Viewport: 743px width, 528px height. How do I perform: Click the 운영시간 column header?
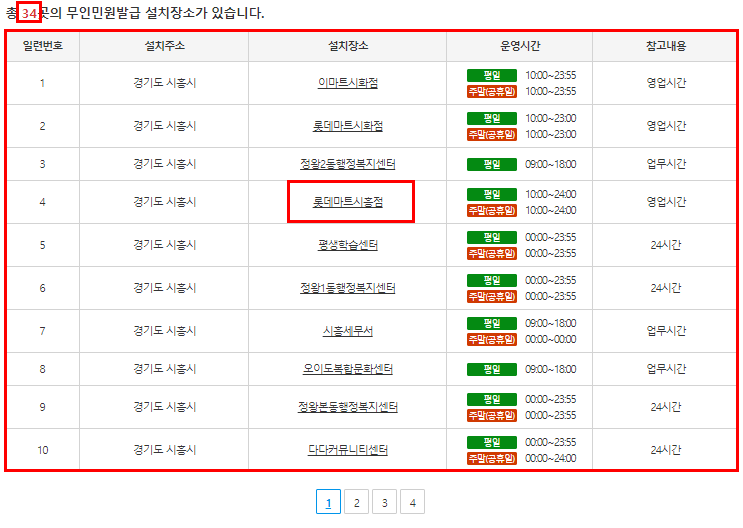point(520,46)
